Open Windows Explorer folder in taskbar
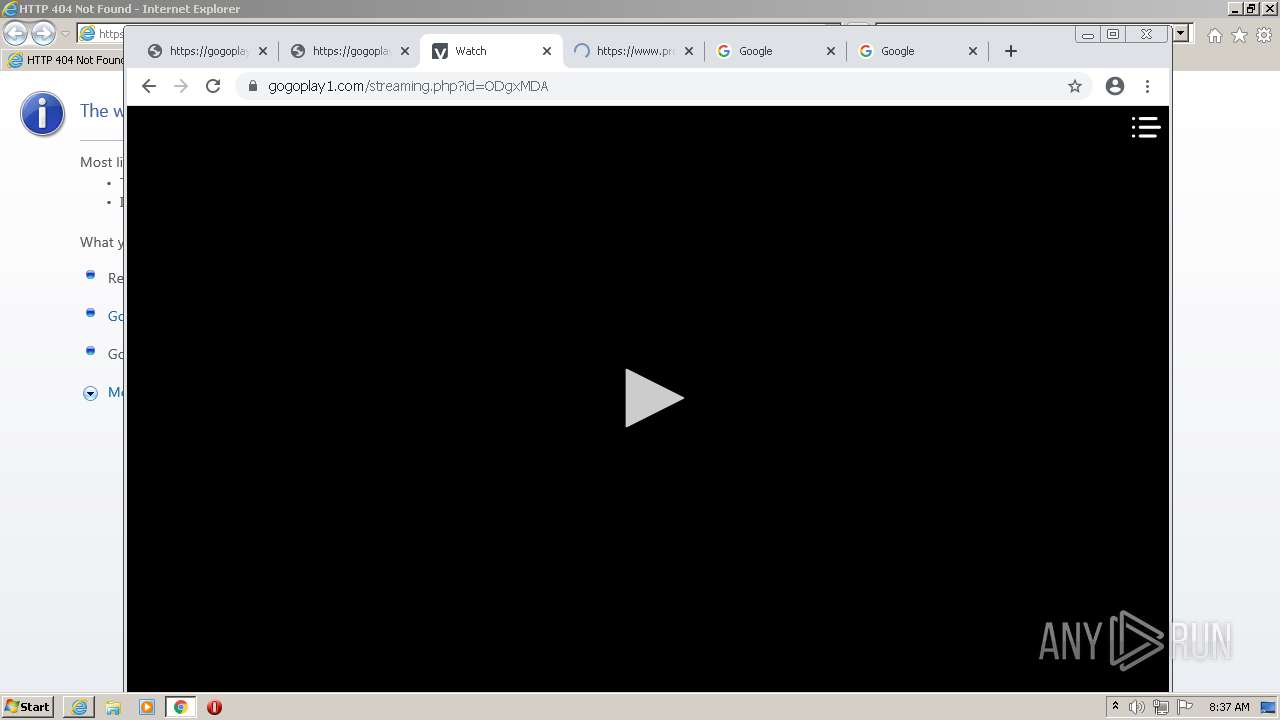The image size is (1280, 720). coord(113,707)
